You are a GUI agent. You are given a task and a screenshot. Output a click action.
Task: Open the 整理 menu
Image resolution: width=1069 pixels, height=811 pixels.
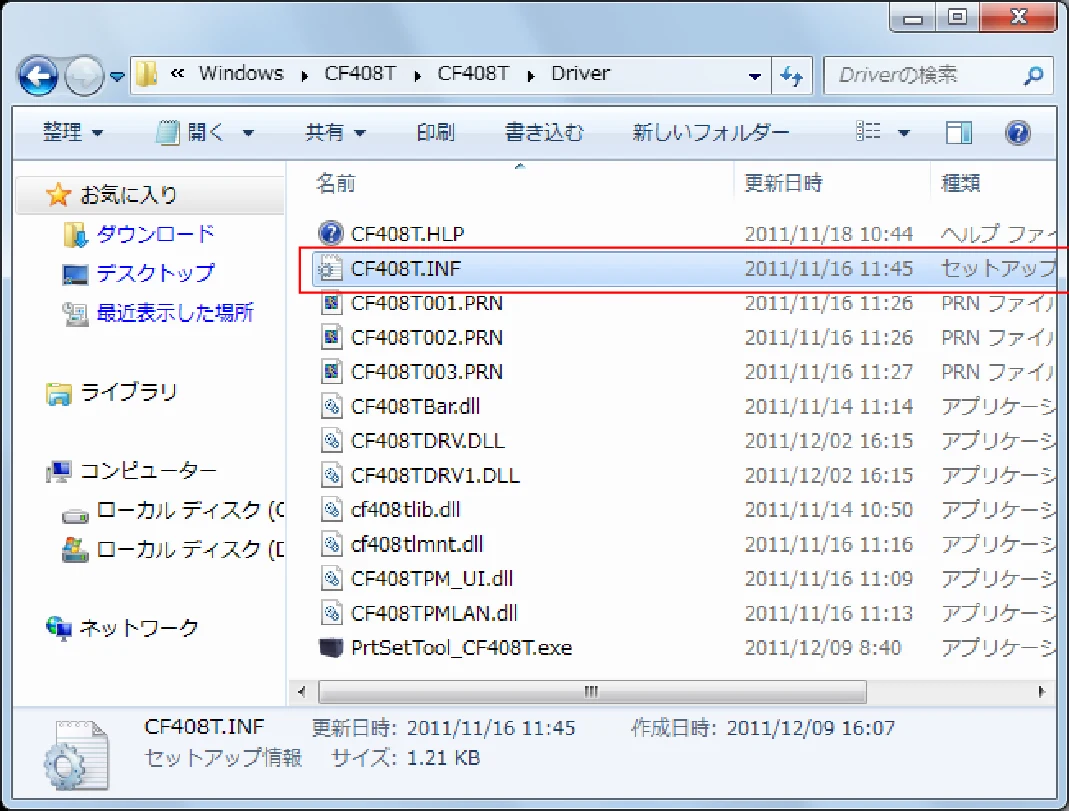click(x=72, y=132)
